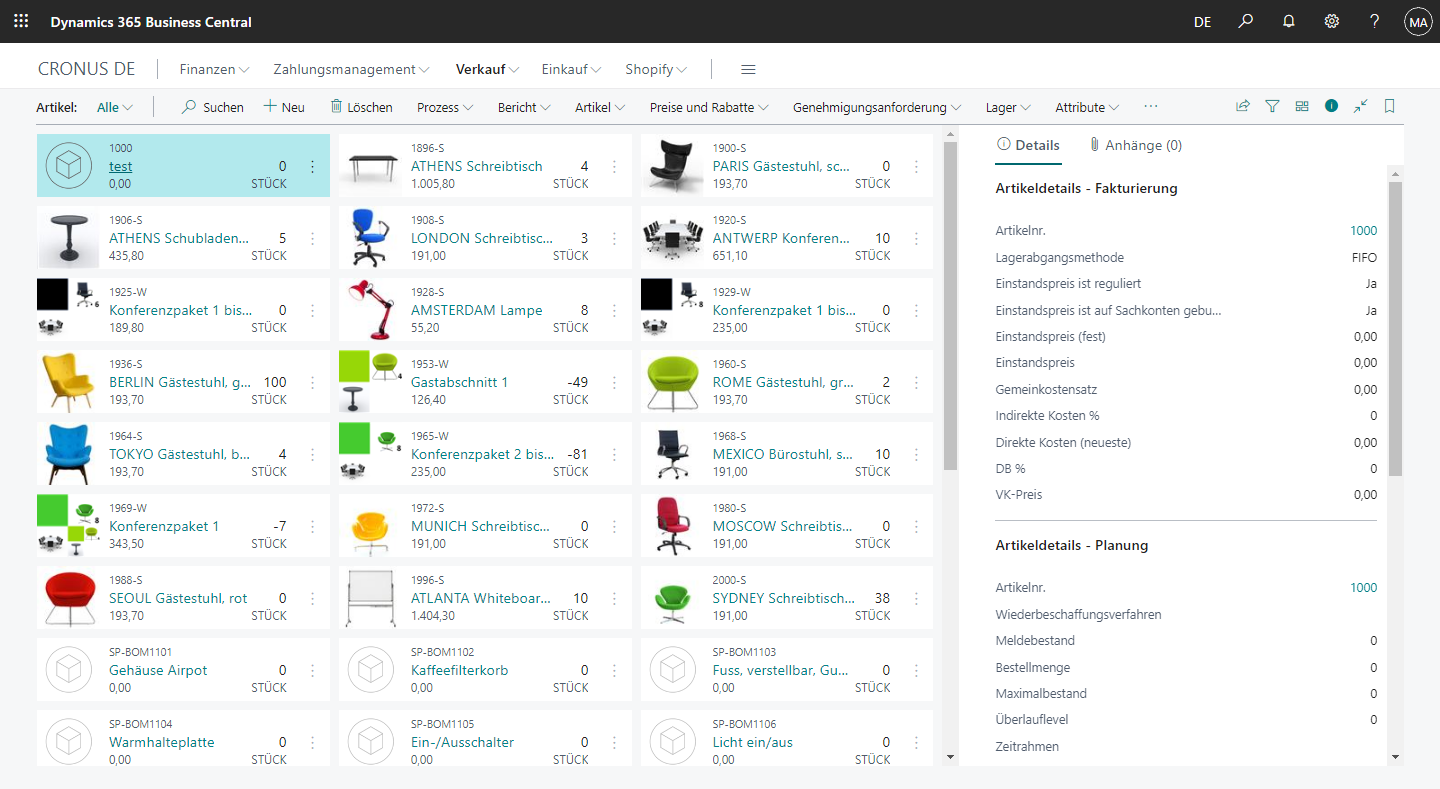
Task: Open the options menu for Gastabschnitt 1
Action: (614, 383)
